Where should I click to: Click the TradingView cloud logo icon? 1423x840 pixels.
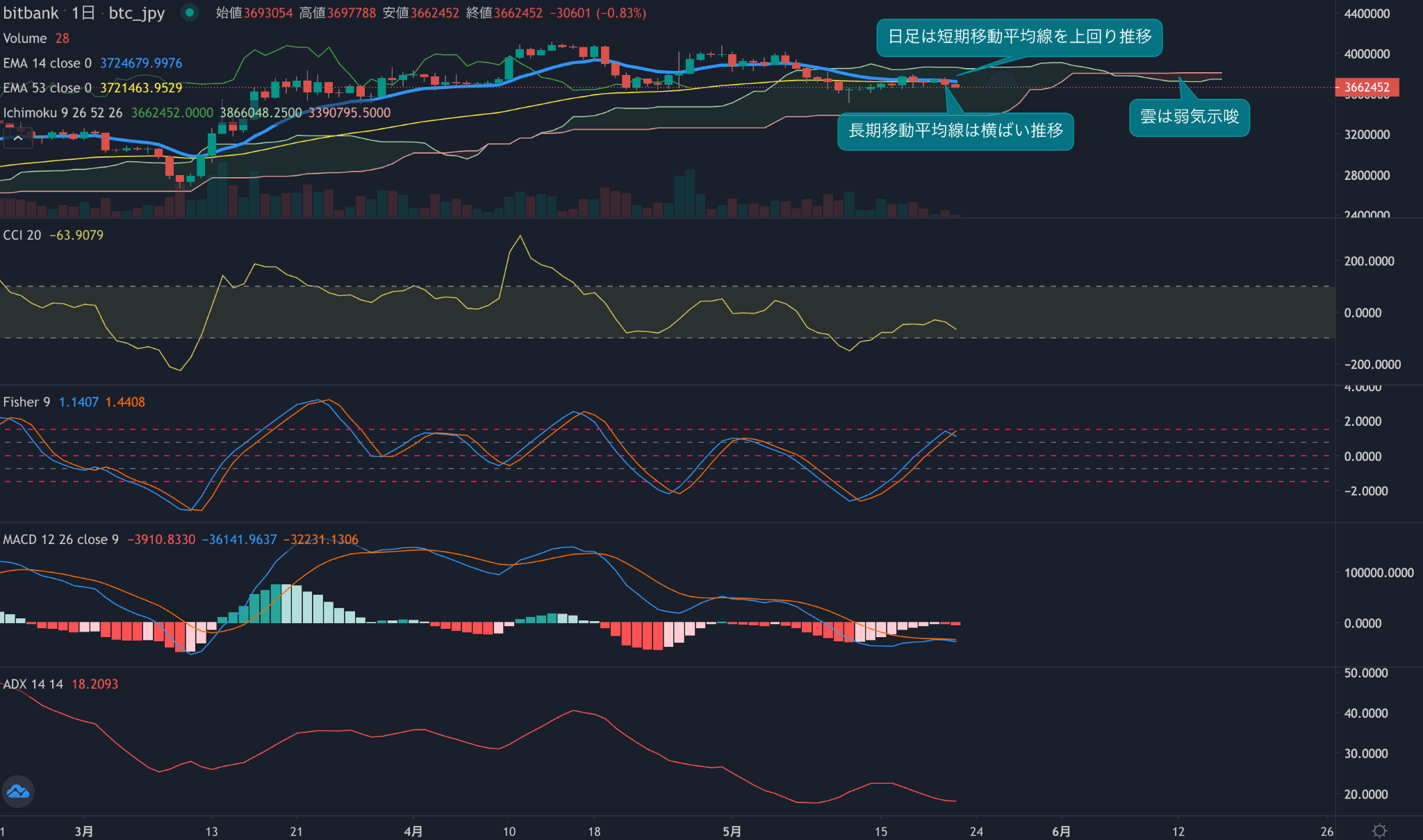(18, 791)
